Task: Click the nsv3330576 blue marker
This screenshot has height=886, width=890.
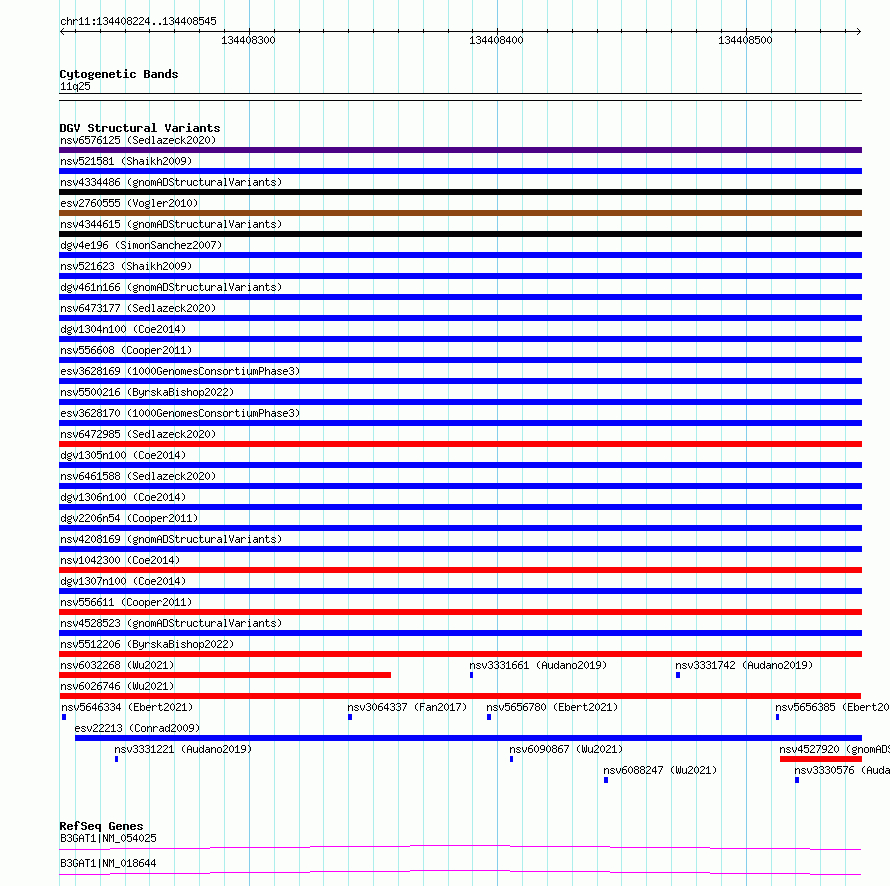Action: (797, 780)
